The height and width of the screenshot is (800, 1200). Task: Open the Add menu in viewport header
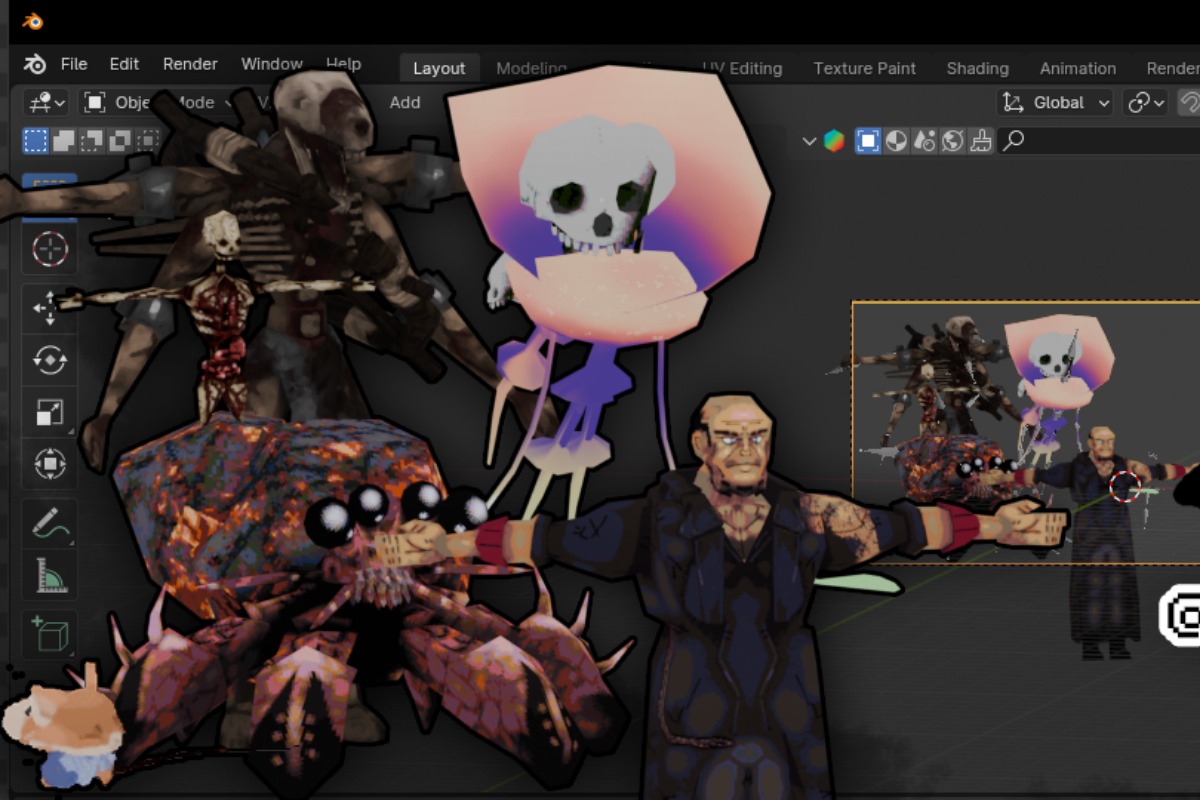[x=405, y=102]
